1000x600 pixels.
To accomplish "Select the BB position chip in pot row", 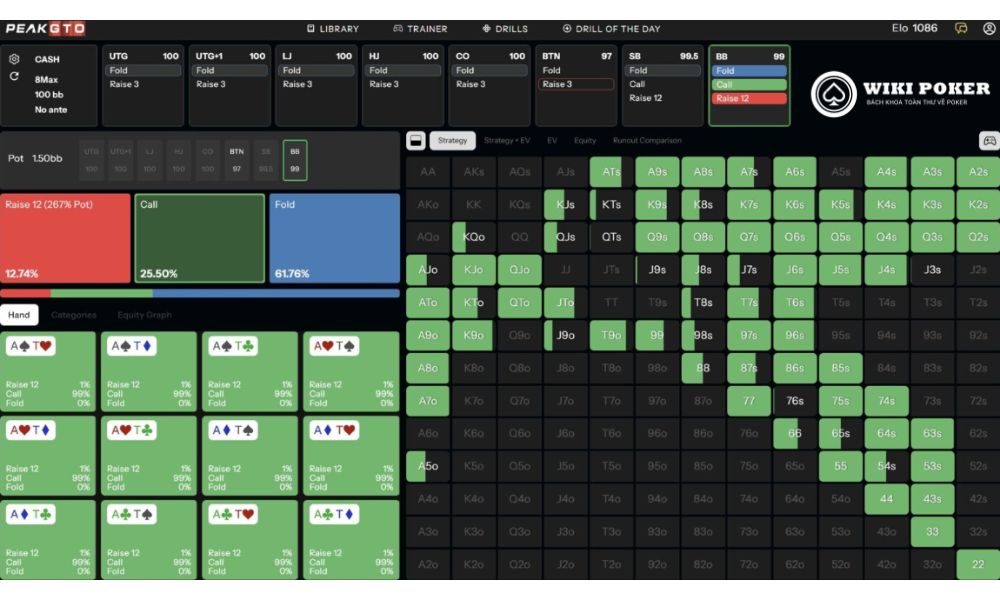I will coord(295,160).
